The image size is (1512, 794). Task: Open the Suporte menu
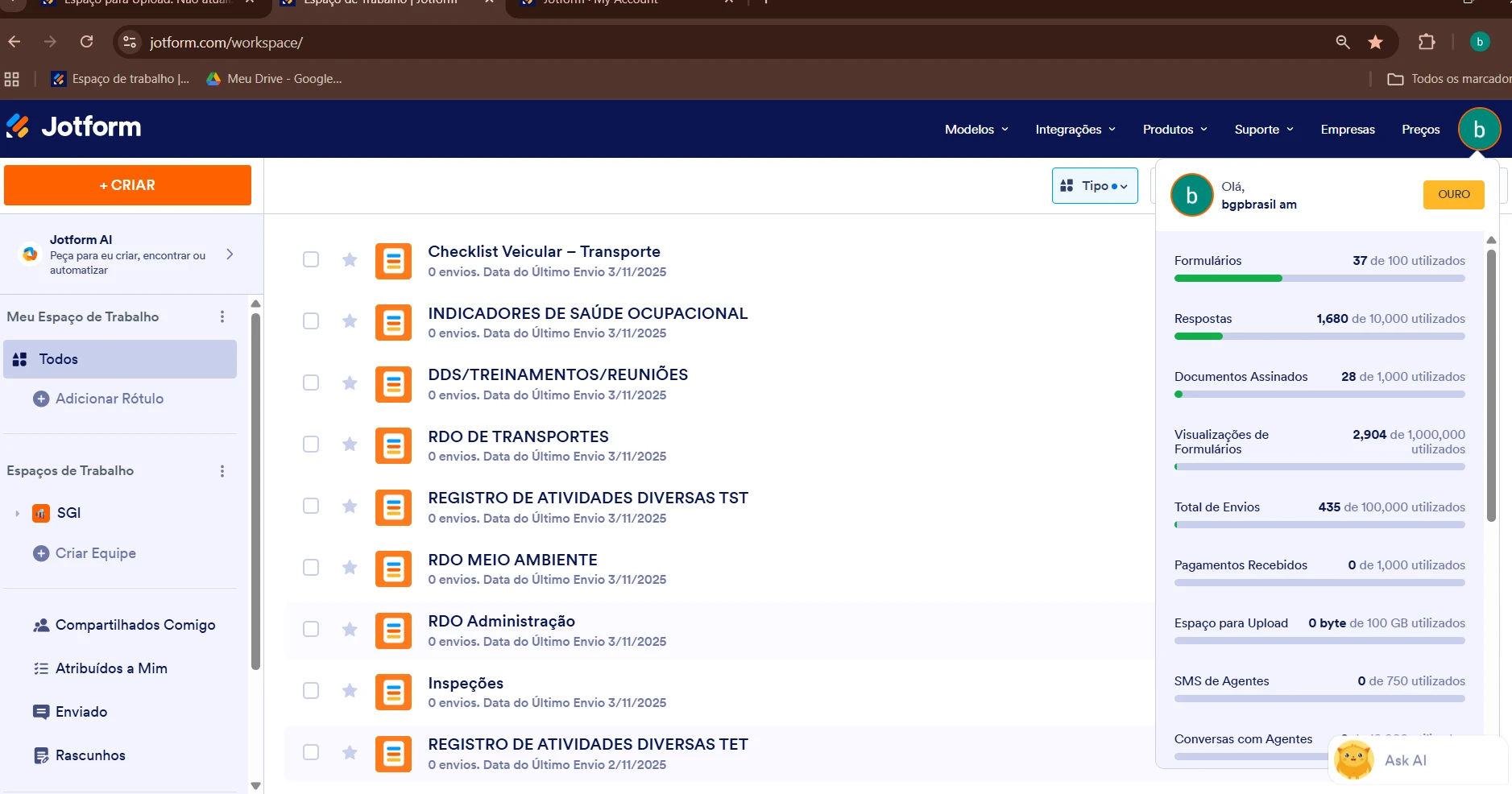click(1262, 129)
